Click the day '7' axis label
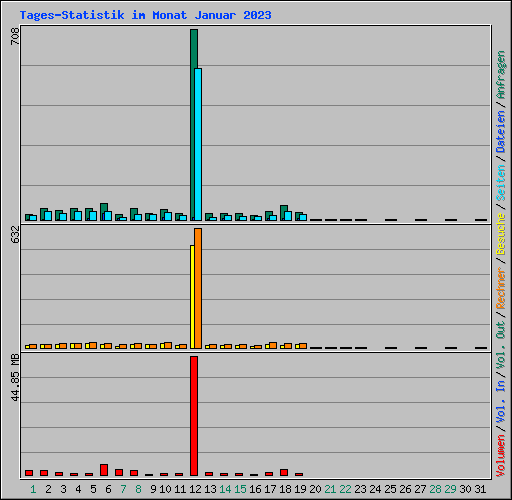This screenshot has height=500, width=512. [123, 489]
